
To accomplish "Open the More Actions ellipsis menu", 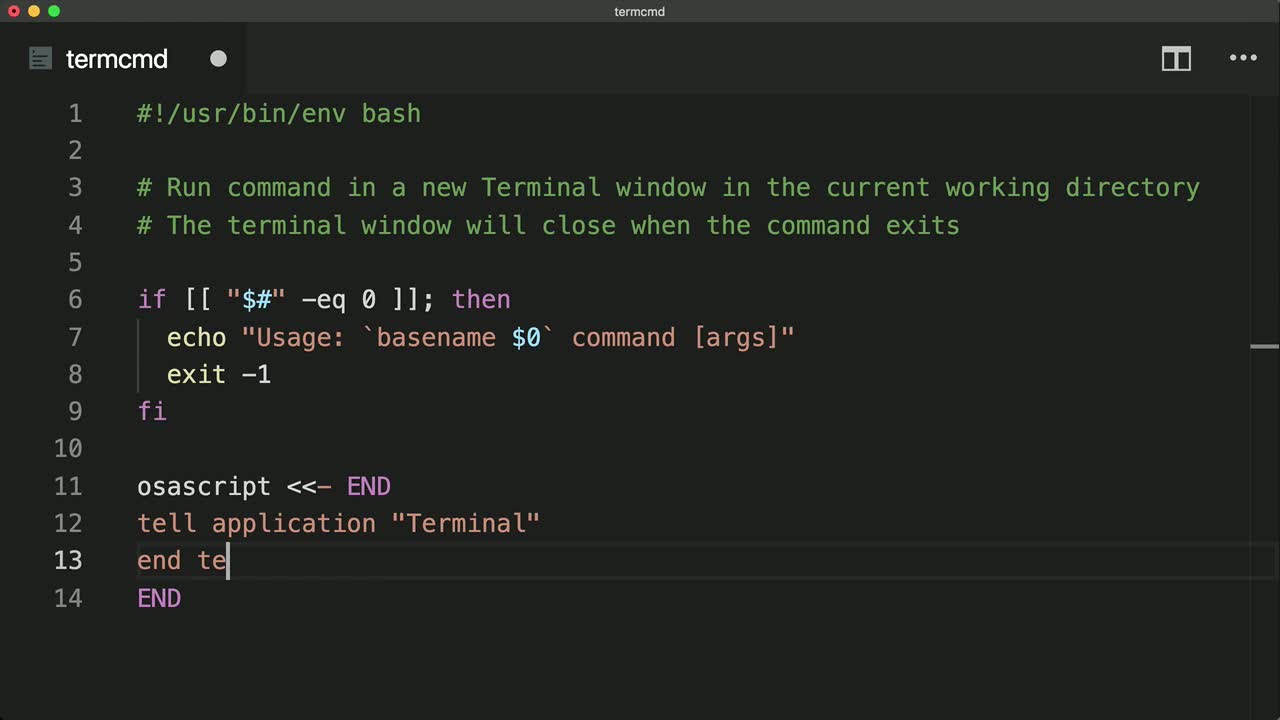I will pyautogui.click(x=1242, y=59).
